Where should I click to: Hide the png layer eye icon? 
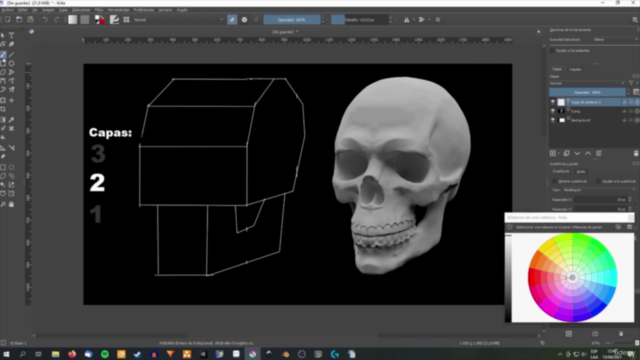tap(553, 111)
